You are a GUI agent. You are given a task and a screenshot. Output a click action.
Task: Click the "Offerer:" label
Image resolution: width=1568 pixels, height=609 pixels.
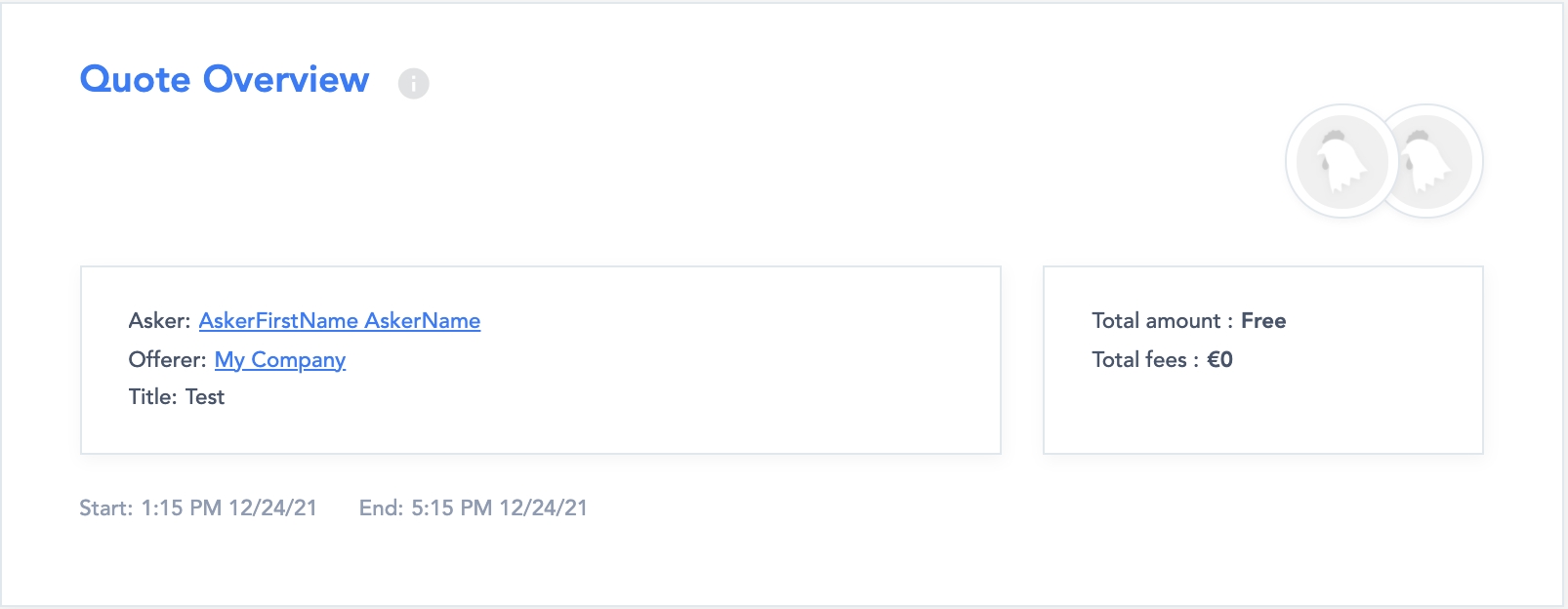coord(167,360)
